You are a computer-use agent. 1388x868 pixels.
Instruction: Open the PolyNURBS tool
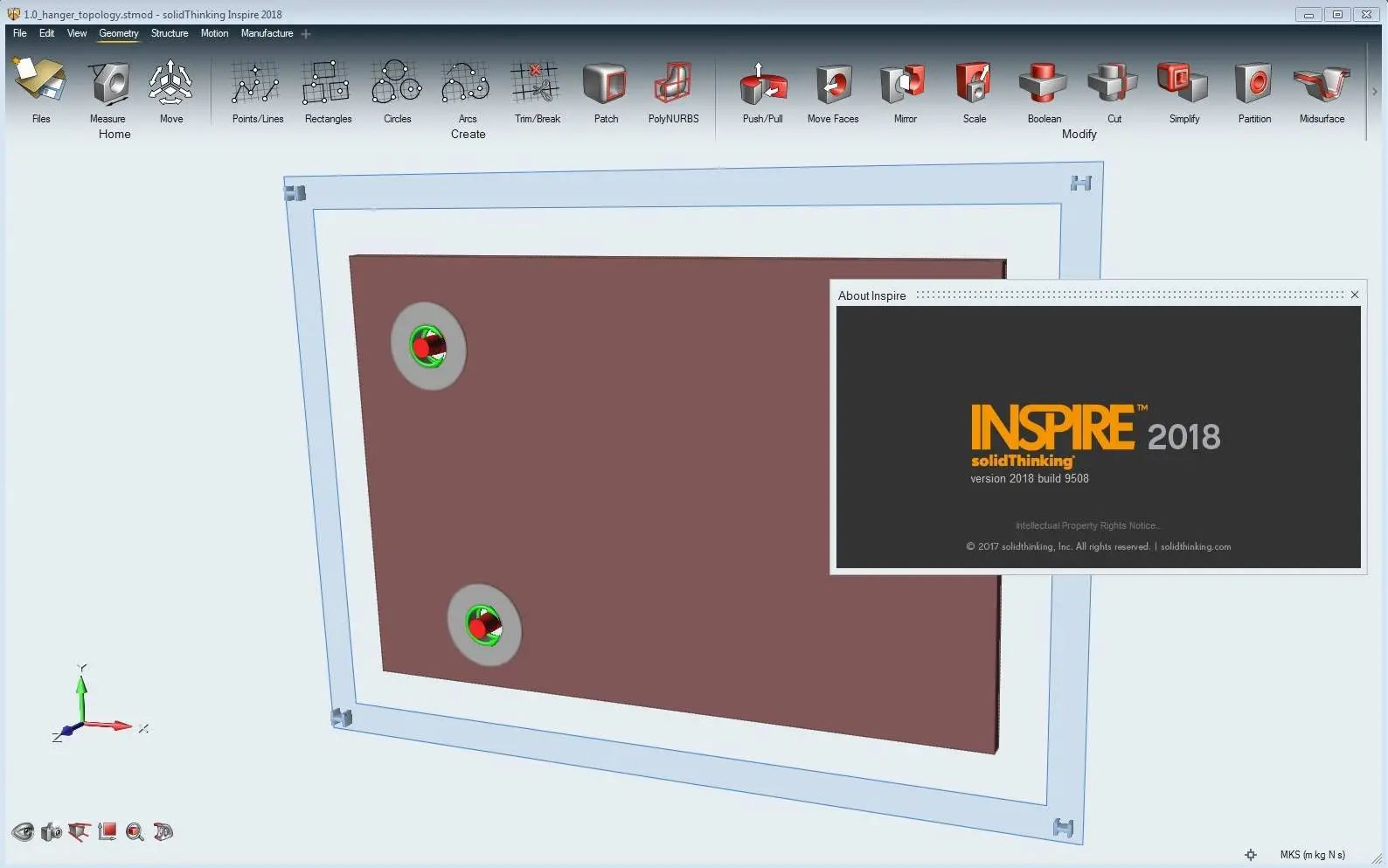click(x=673, y=84)
